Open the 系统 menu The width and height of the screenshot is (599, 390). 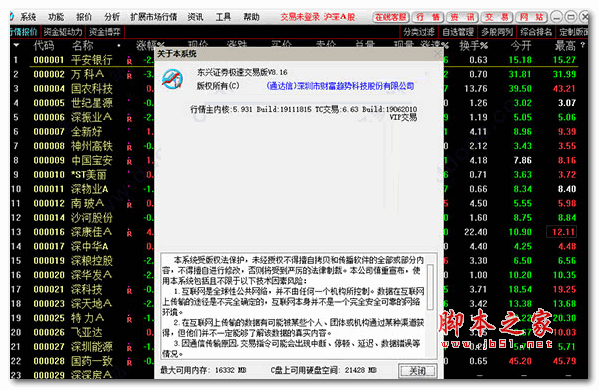click(28, 17)
